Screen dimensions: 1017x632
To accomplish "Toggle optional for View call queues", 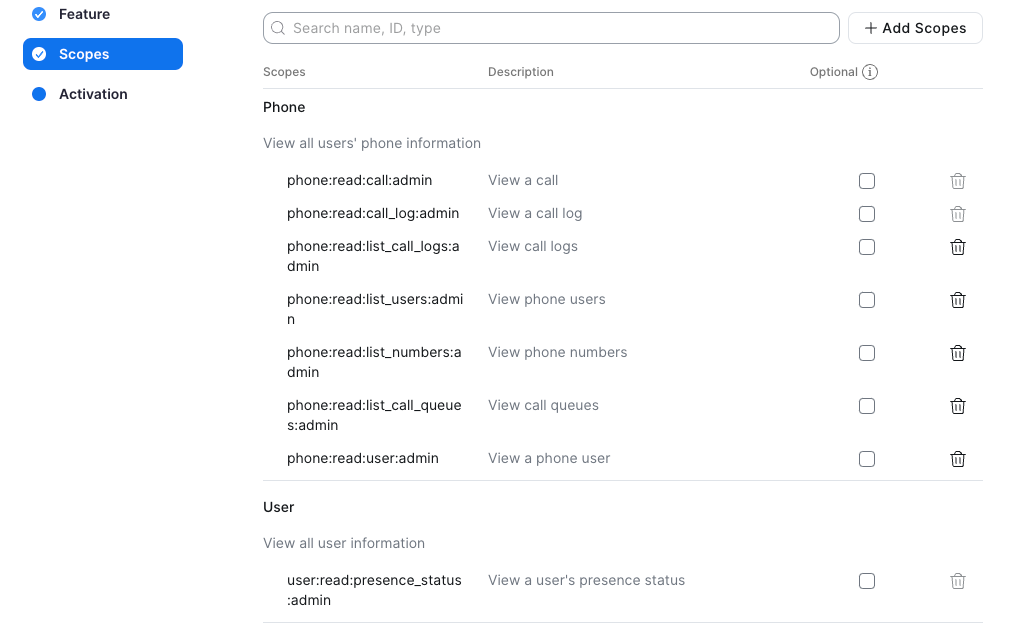I will (x=867, y=406).
